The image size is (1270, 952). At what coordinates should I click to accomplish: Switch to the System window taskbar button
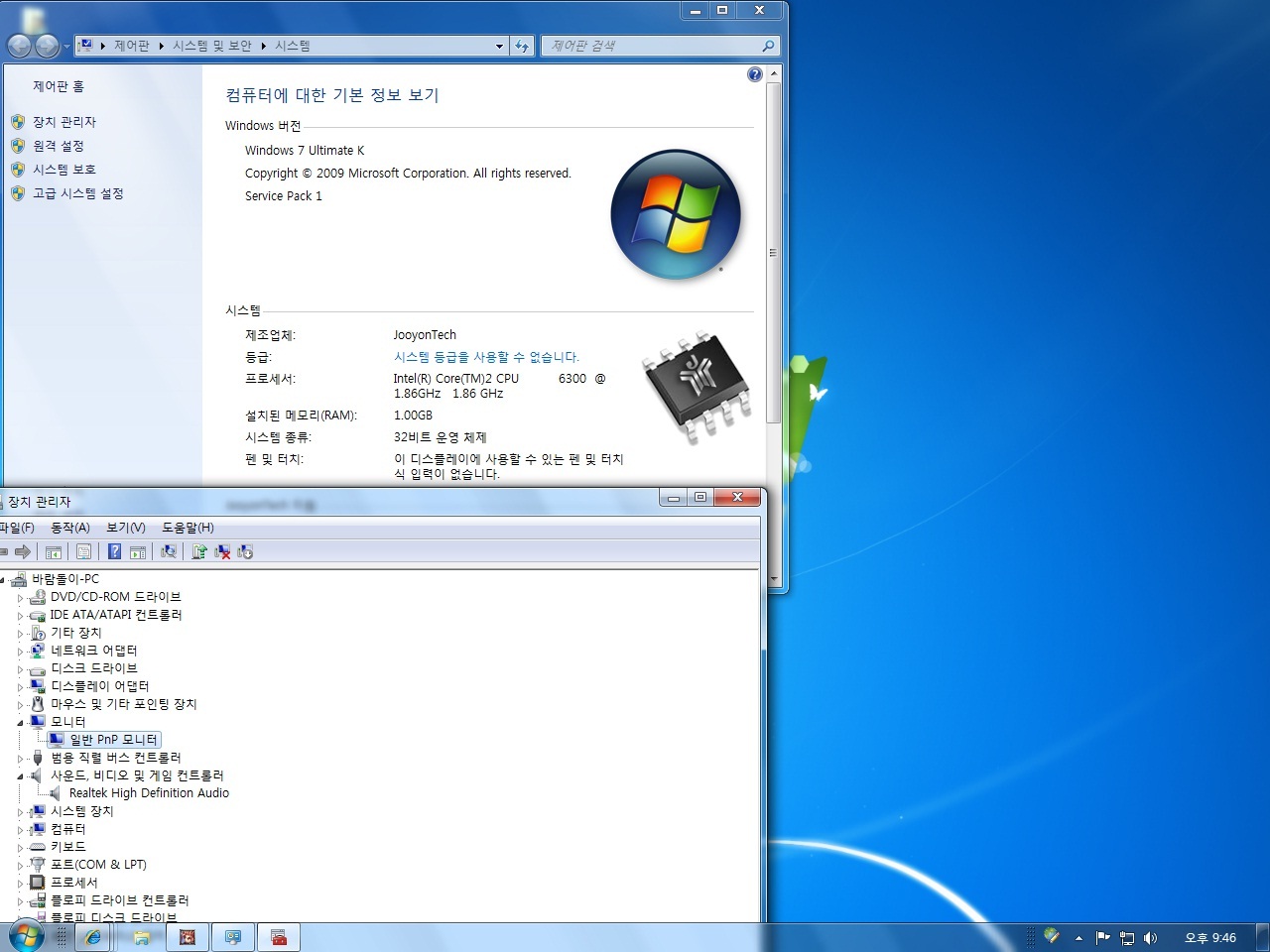click(233, 937)
